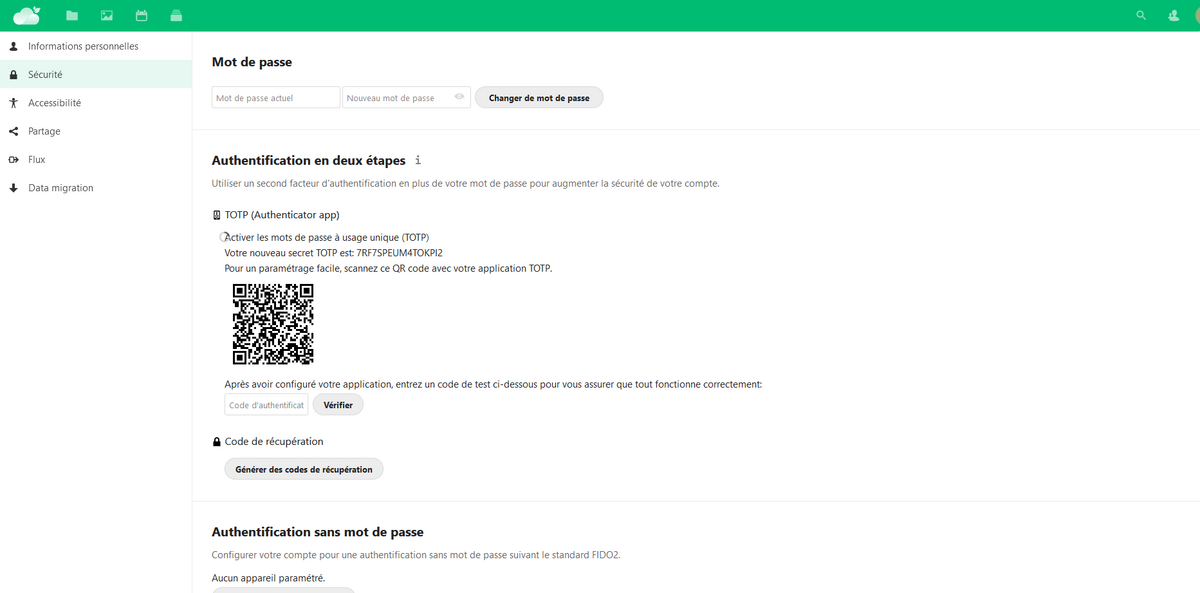Click the Vérifier button
This screenshot has width=1200, height=593.
point(338,405)
